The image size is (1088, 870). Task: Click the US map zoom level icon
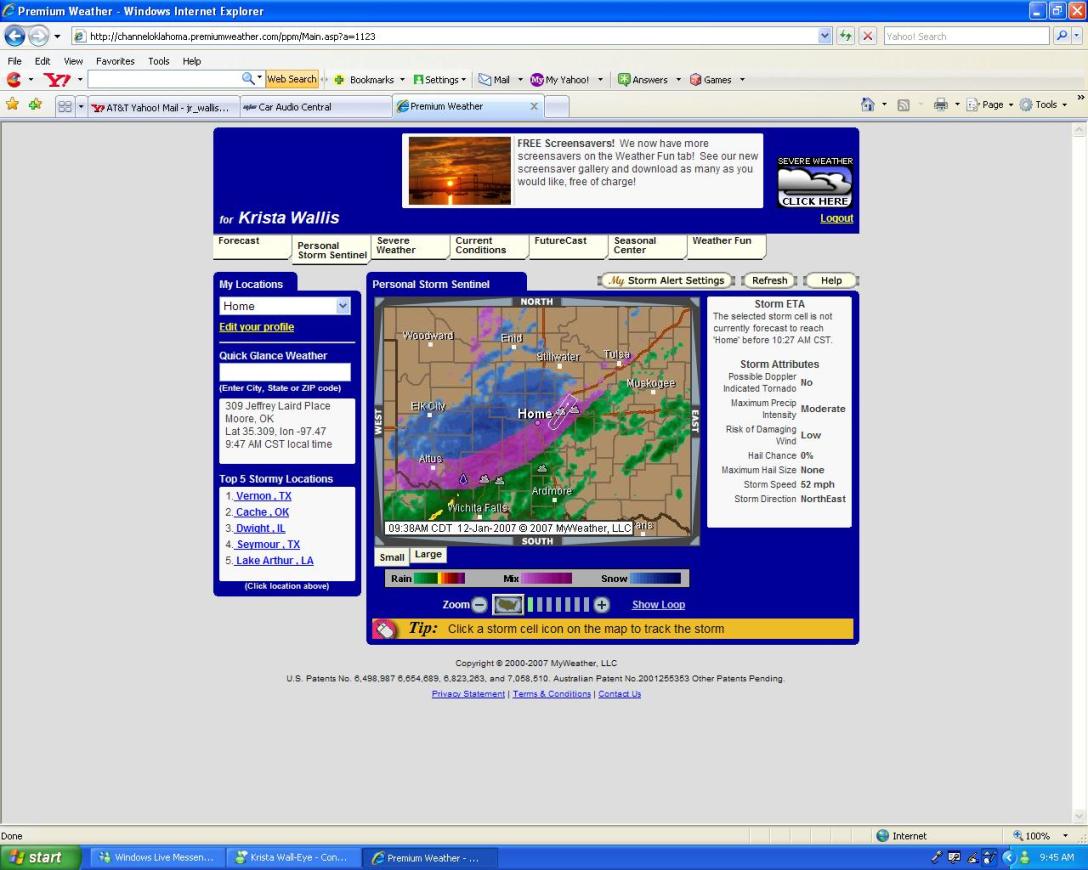pos(508,605)
